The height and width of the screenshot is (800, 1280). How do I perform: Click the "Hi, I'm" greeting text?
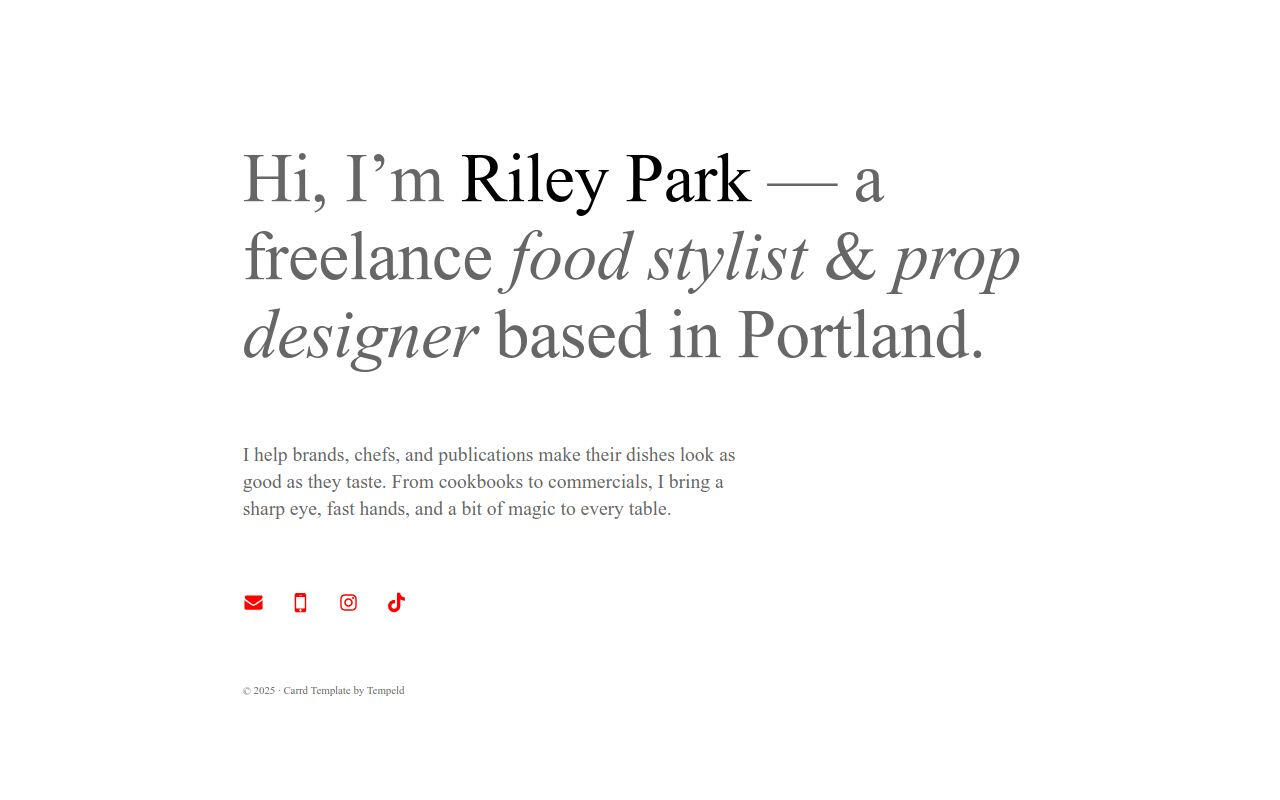(x=343, y=180)
